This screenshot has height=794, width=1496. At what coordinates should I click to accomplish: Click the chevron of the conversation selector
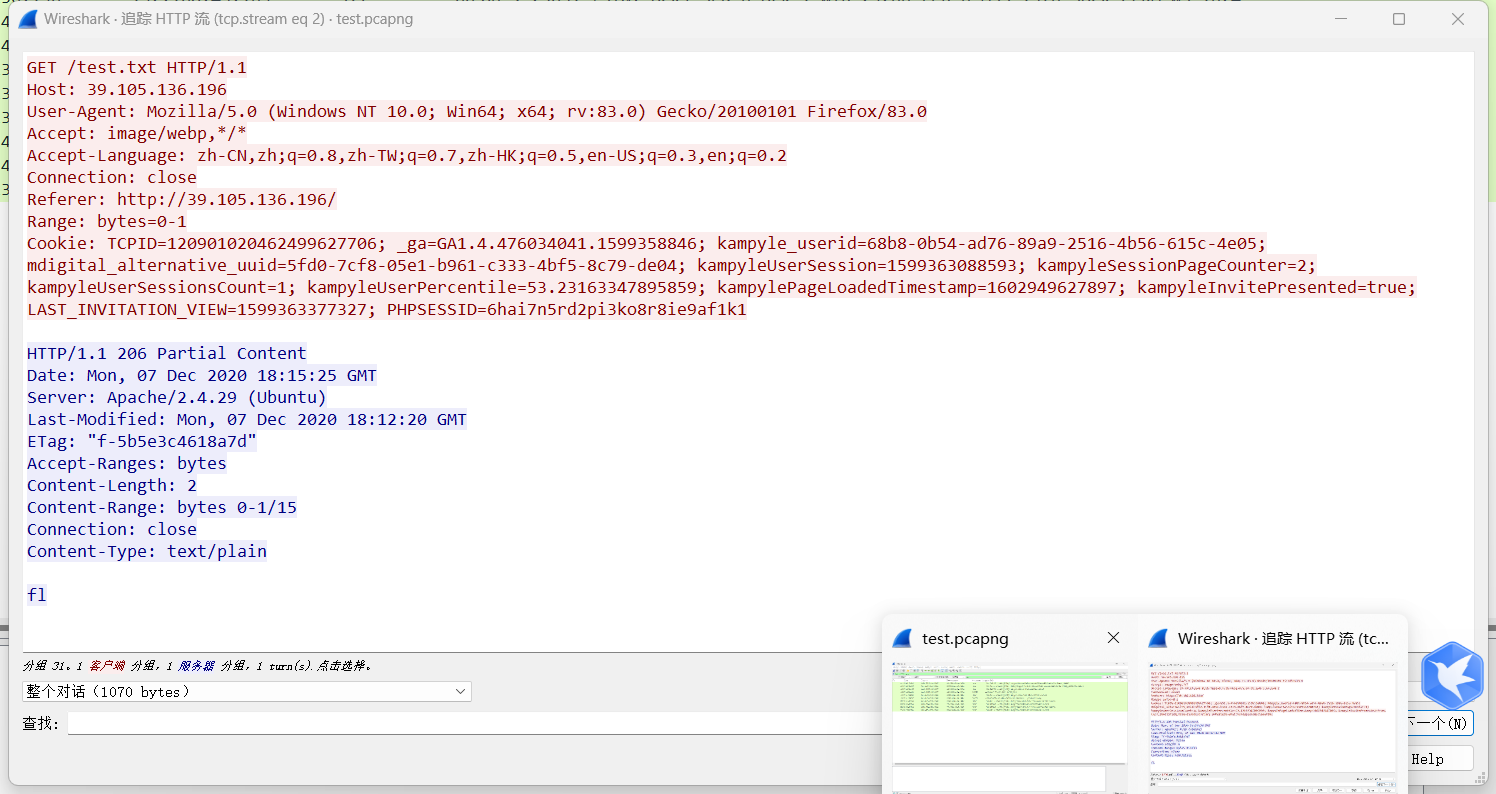pos(459,691)
